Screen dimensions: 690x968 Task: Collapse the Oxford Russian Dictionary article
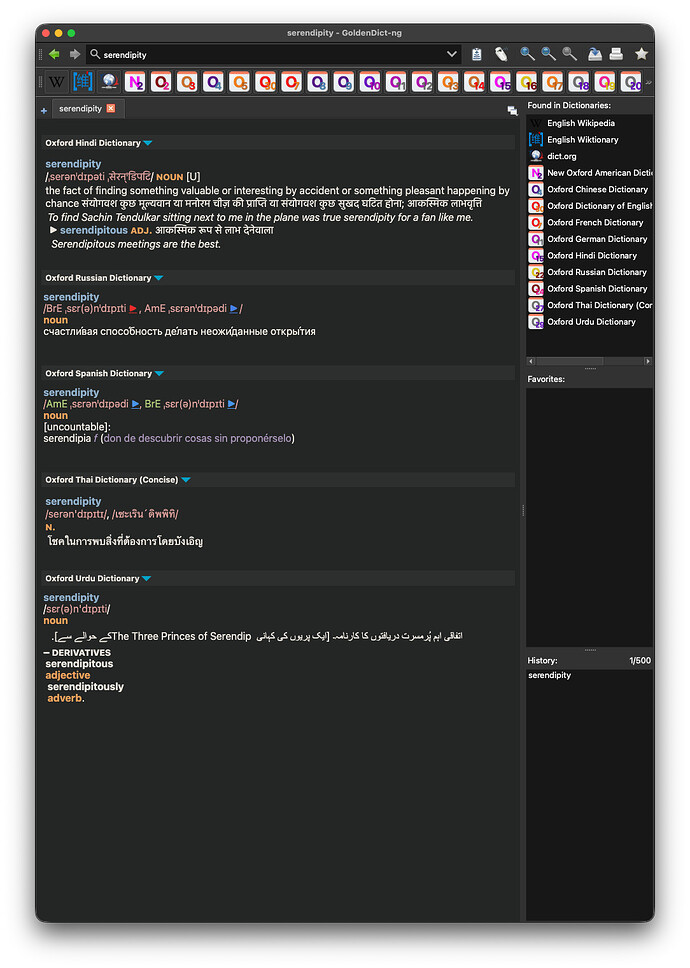[x=159, y=278]
